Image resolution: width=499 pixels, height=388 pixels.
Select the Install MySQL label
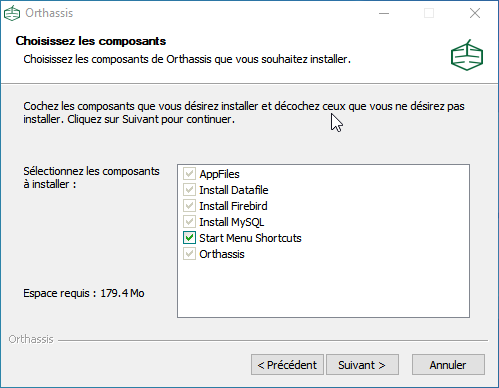(x=232, y=222)
